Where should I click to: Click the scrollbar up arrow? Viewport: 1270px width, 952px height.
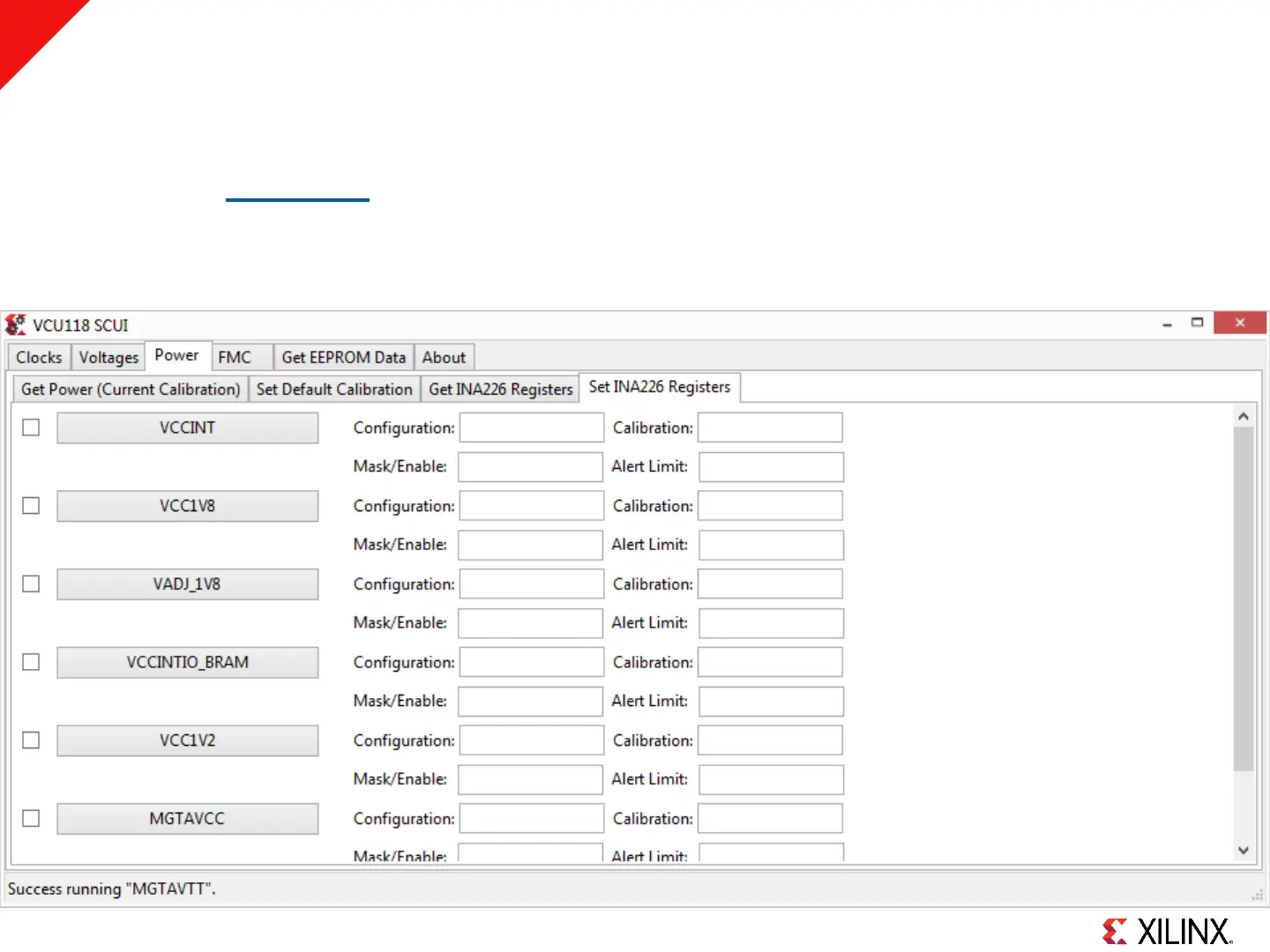pyautogui.click(x=1244, y=416)
